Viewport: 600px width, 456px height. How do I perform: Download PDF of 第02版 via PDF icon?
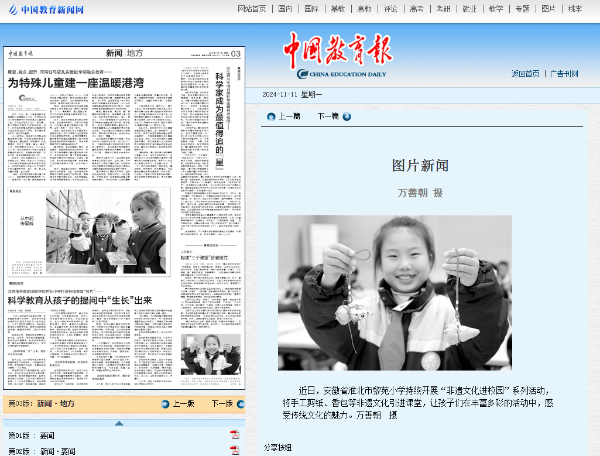[x=234, y=450]
